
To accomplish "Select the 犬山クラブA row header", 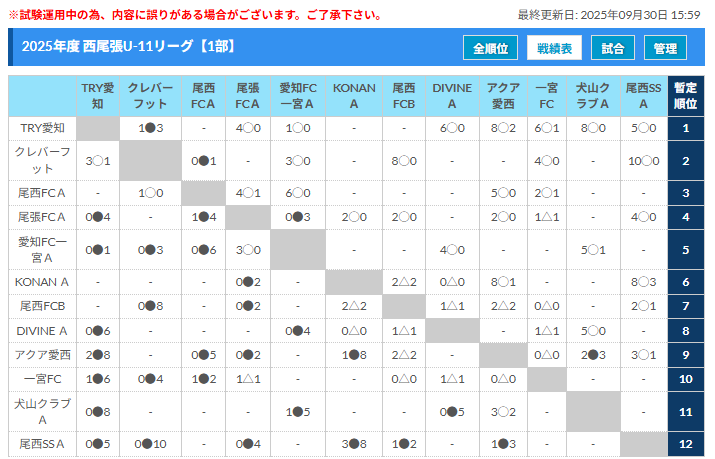I will click(42, 411).
